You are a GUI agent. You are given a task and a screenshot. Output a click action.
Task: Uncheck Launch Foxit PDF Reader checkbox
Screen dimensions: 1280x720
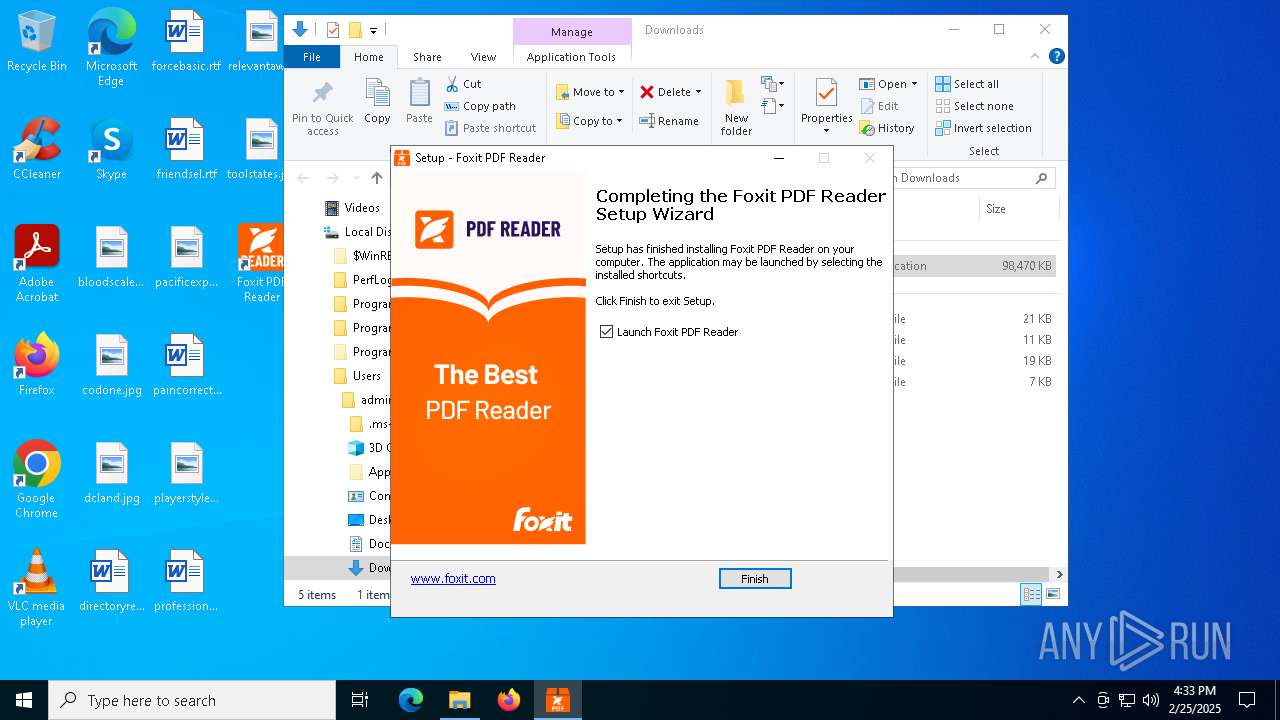tap(606, 332)
